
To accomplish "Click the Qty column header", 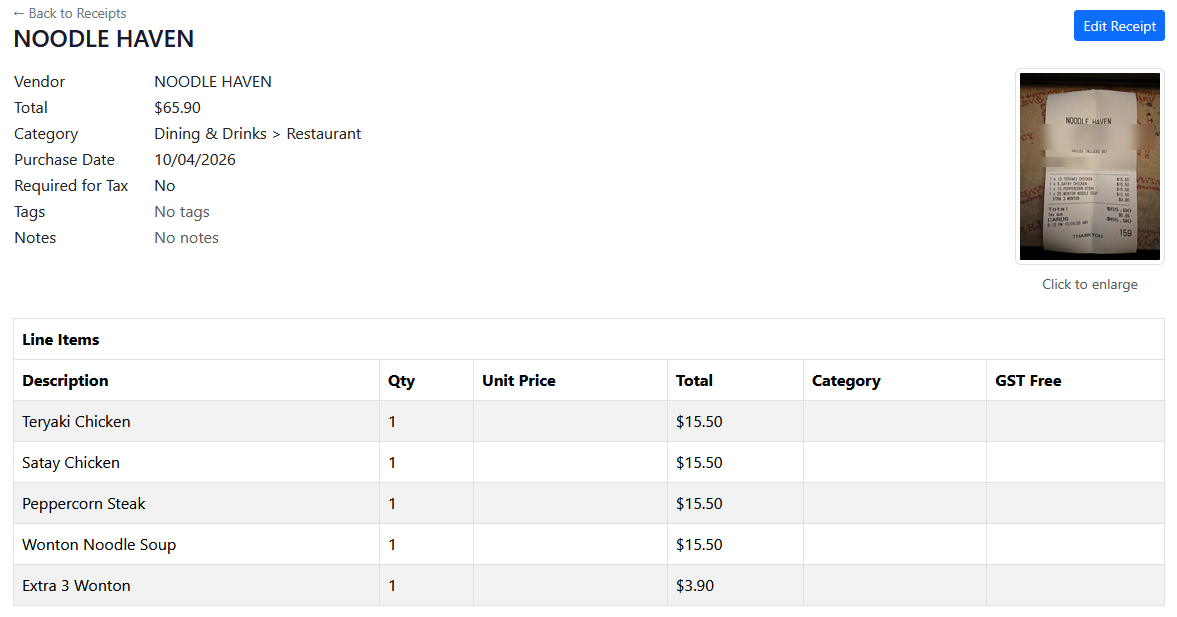I will point(398,380).
